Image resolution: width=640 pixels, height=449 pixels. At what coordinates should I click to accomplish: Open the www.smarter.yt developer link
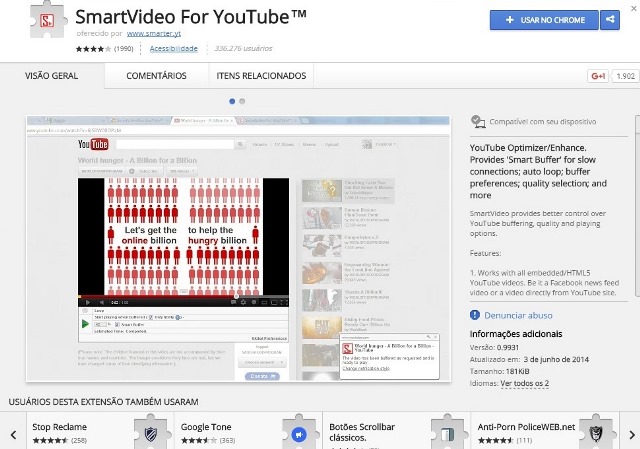point(154,33)
